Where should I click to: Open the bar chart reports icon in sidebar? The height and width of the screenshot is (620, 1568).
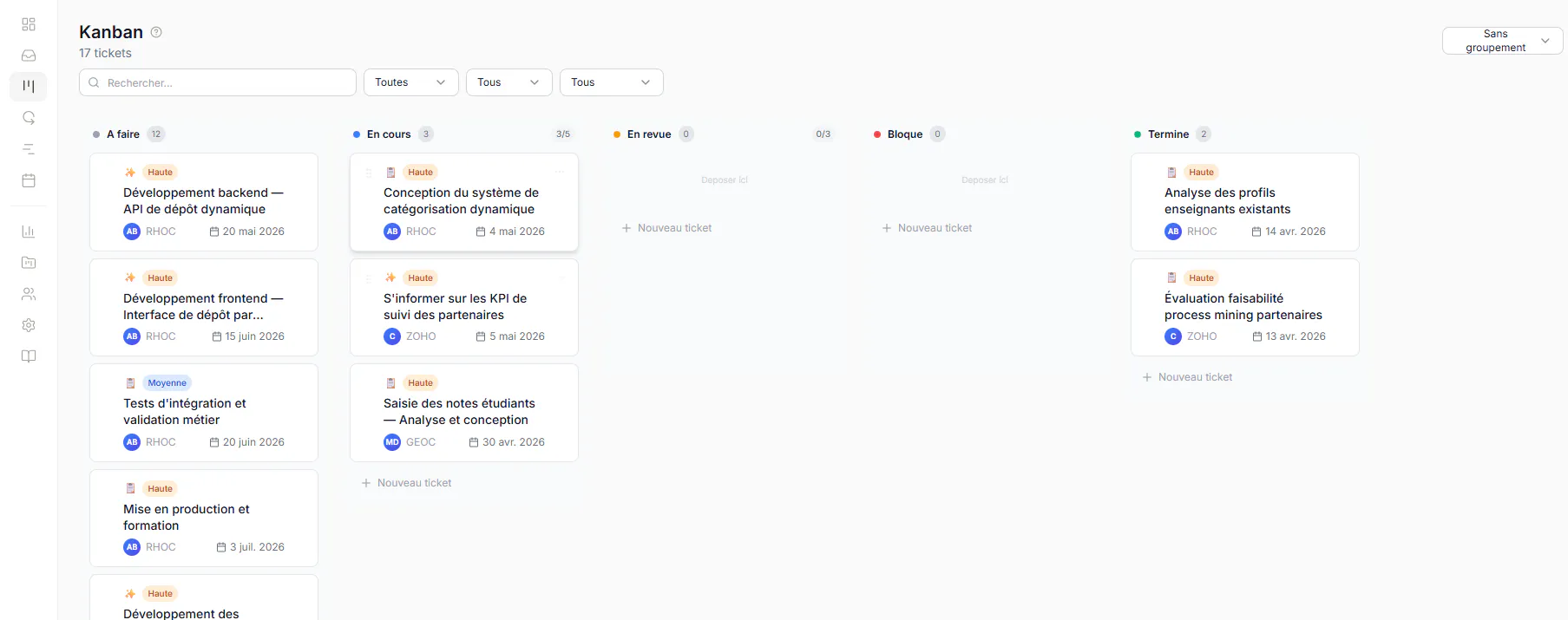point(29,232)
